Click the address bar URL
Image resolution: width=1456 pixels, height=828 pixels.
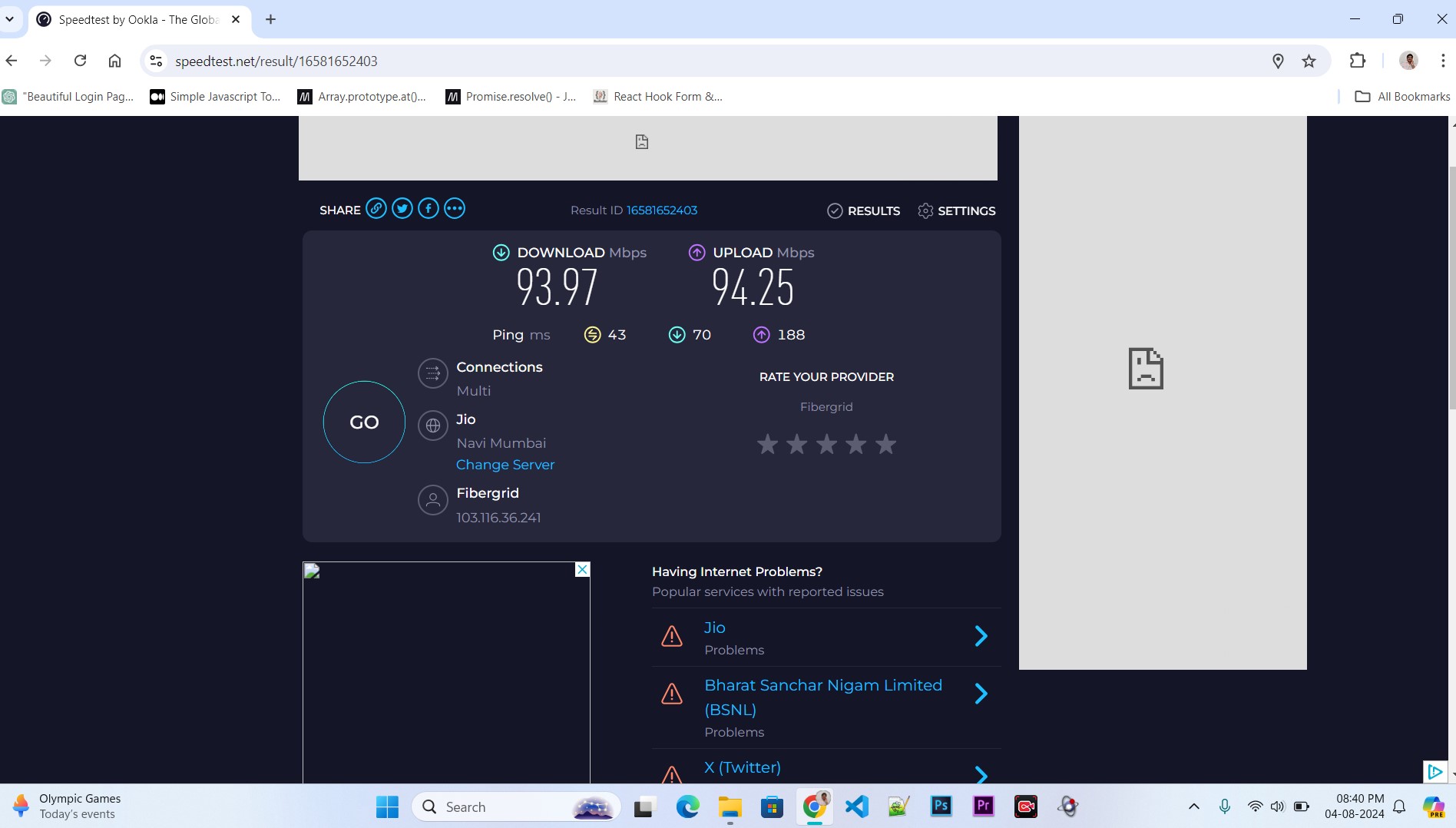pyautogui.click(x=276, y=61)
